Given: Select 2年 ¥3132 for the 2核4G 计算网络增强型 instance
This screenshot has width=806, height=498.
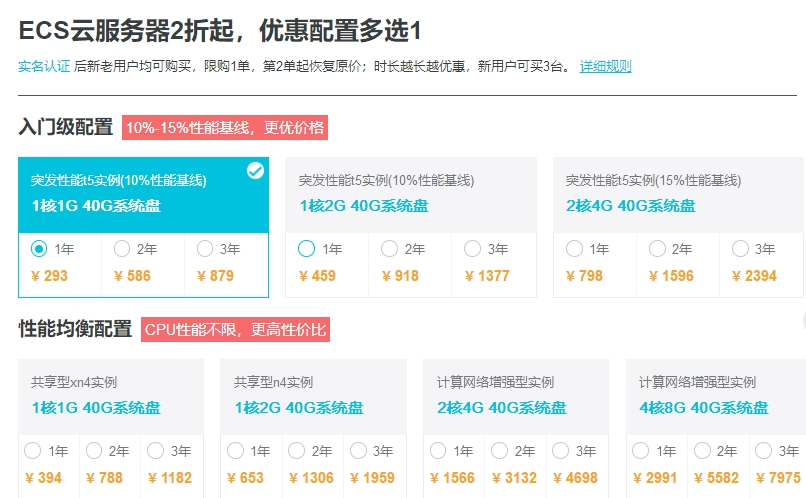Looking at the screenshot, I should [x=499, y=451].
